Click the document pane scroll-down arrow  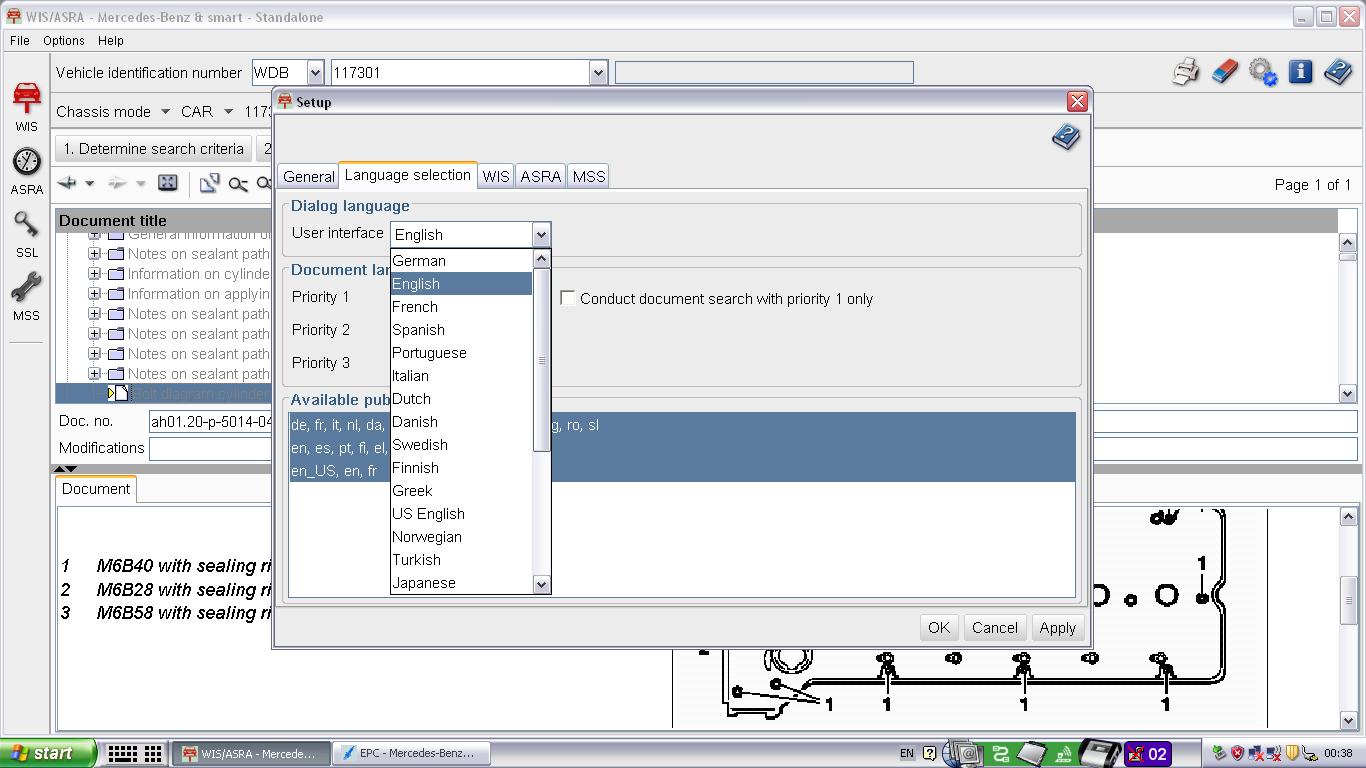pos(1347,720)
